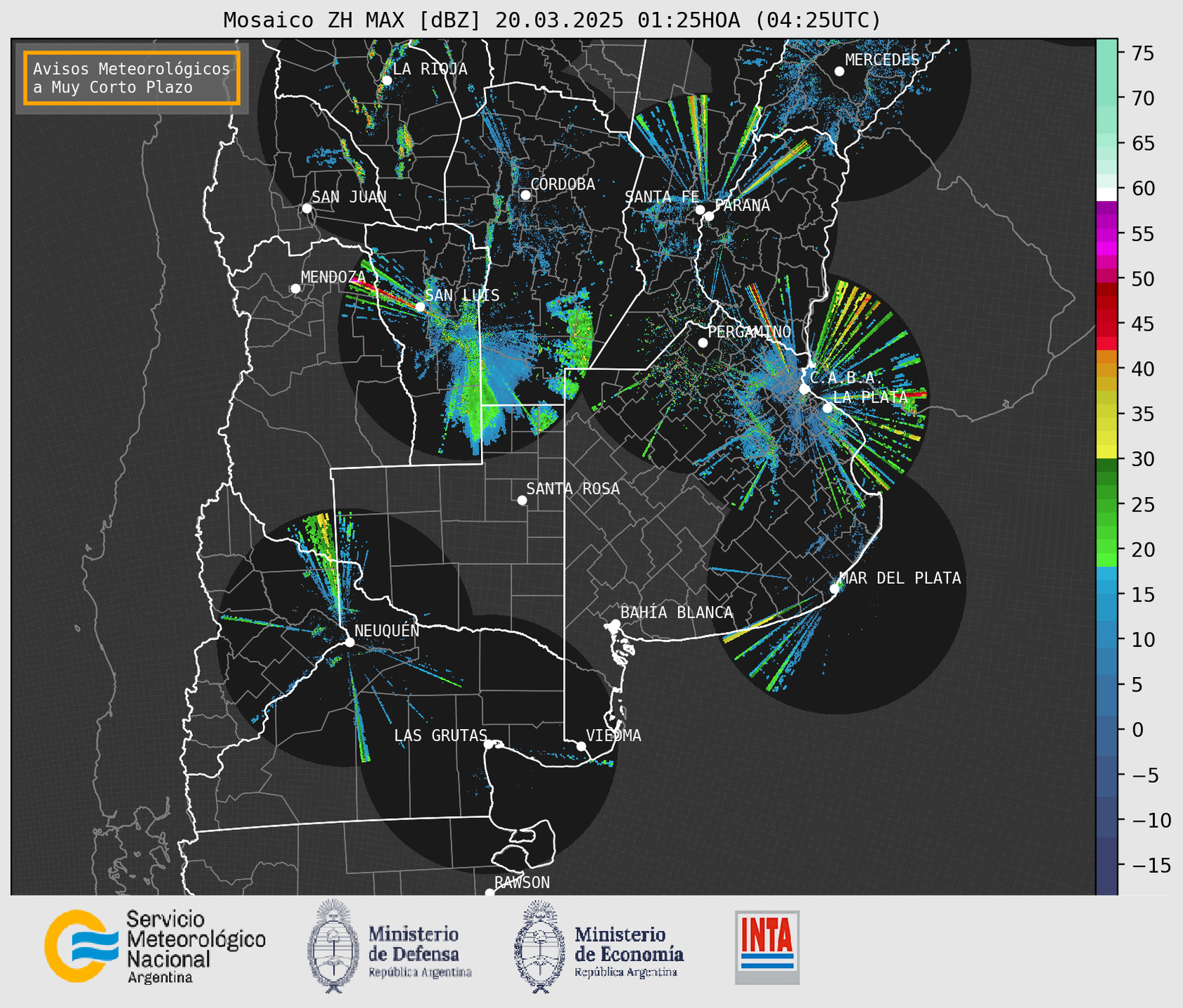Click the Ministerio de Defensa emblem

(x=333, y=946)
